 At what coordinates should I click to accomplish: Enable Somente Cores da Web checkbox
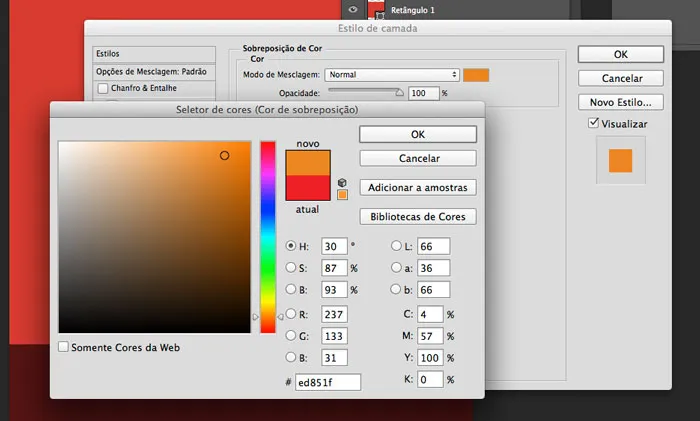pyautogui.click(x=63, y=347)
